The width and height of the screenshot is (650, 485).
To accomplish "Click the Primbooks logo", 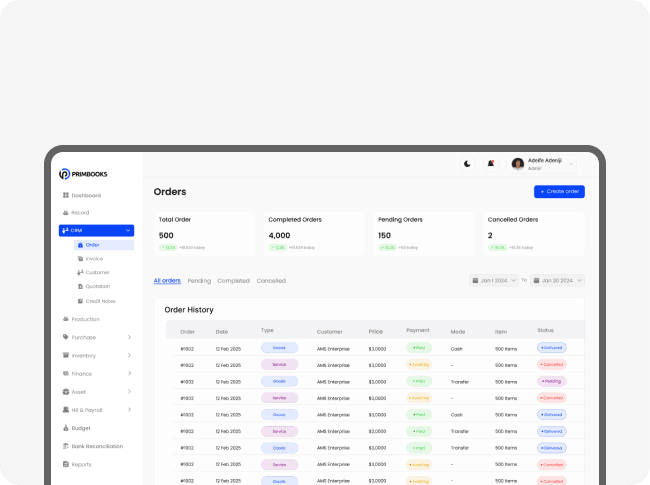I will [x=83, y=174].
